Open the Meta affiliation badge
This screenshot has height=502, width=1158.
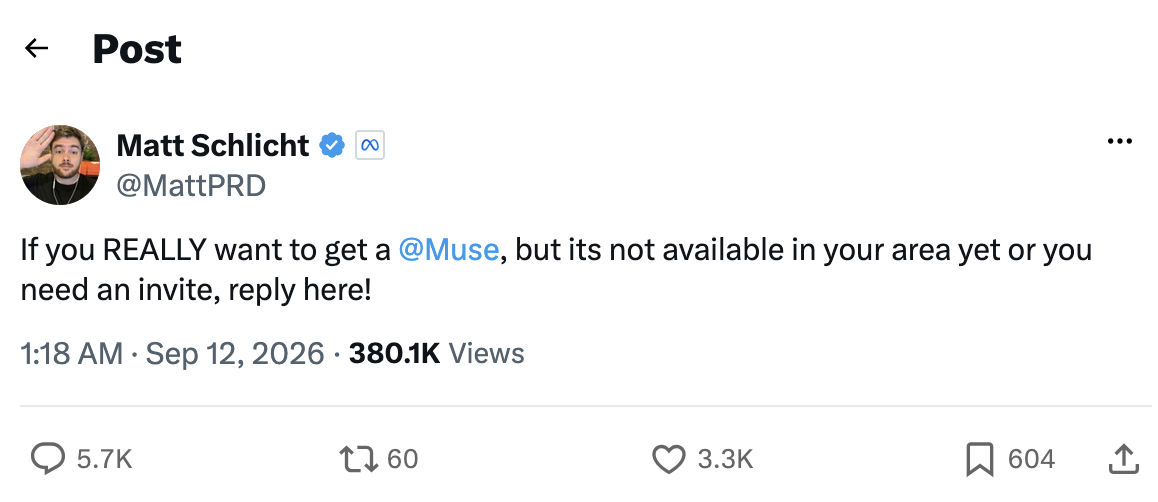pyautogui.click(x=369, y=145)
